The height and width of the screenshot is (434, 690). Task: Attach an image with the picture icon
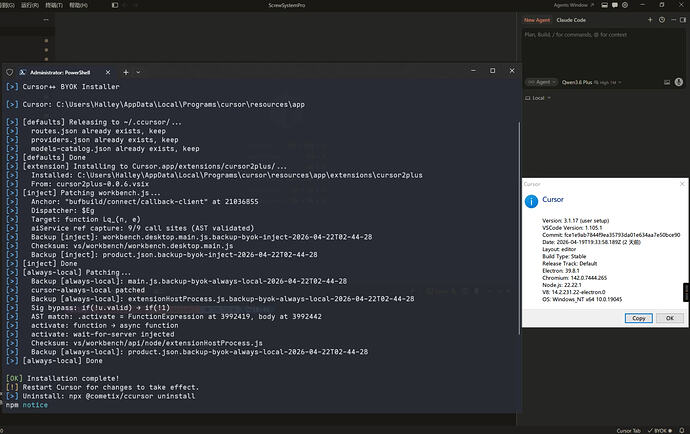coord(667,82)
